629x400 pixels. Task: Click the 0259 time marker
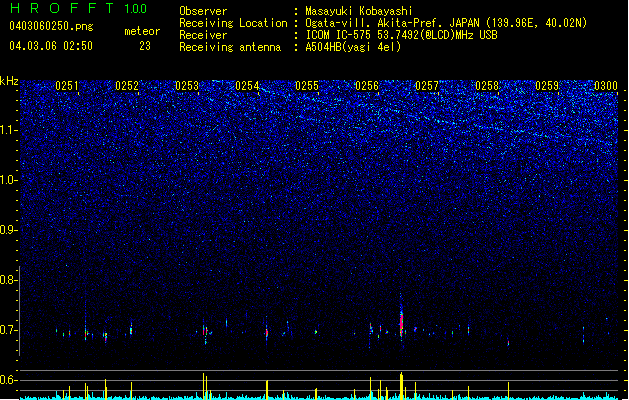click(x=547, y=86)
